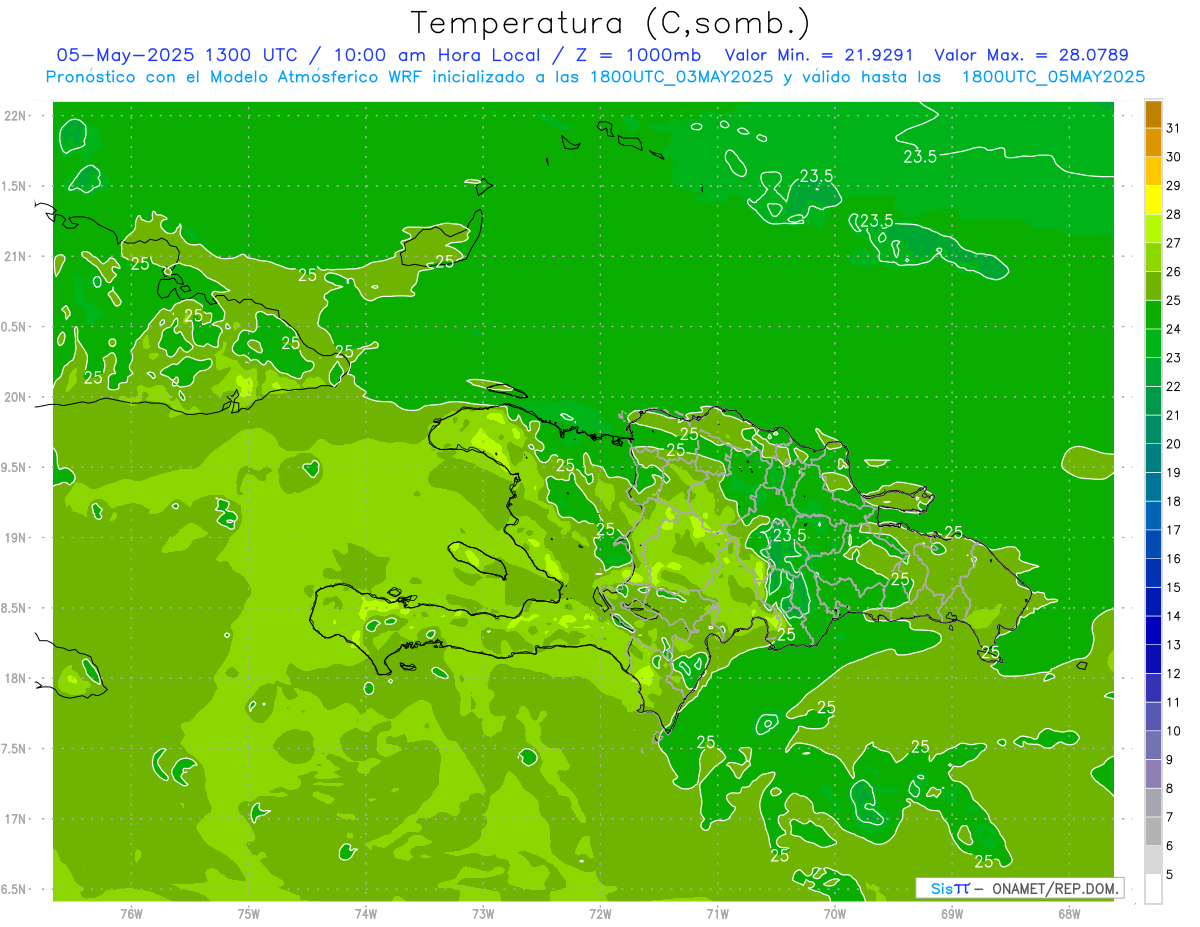Image resolution: width=1200 pixels, height=927 pixels.
Task: Click the legend value label '30'
Action: pos(1173,157)
